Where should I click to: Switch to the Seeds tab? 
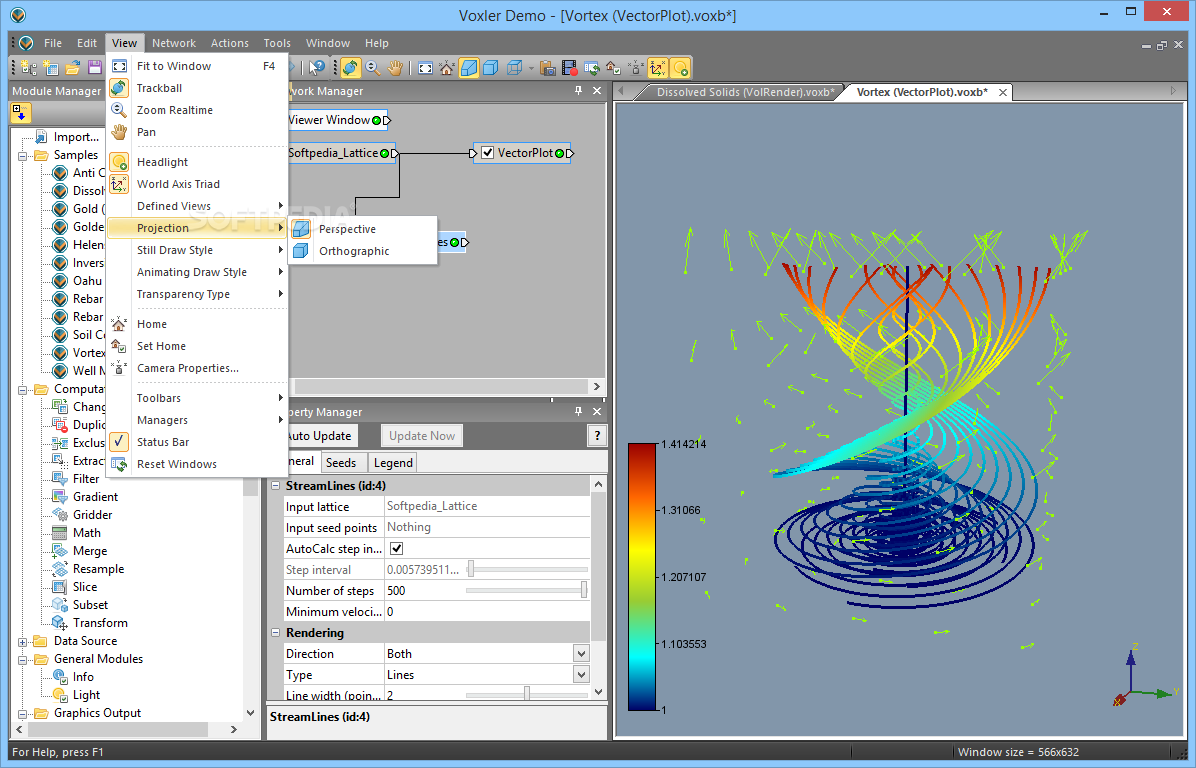(341, 462)
